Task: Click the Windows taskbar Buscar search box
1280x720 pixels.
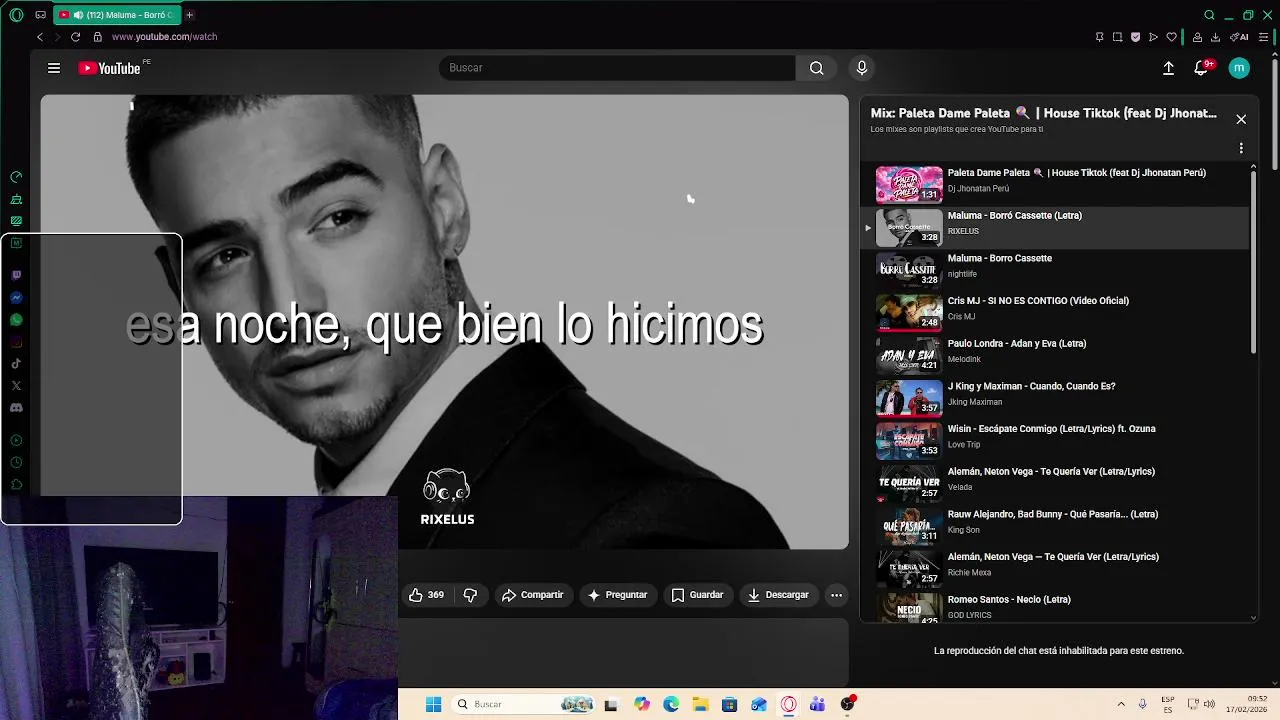Action: click(x=524, y=704)
